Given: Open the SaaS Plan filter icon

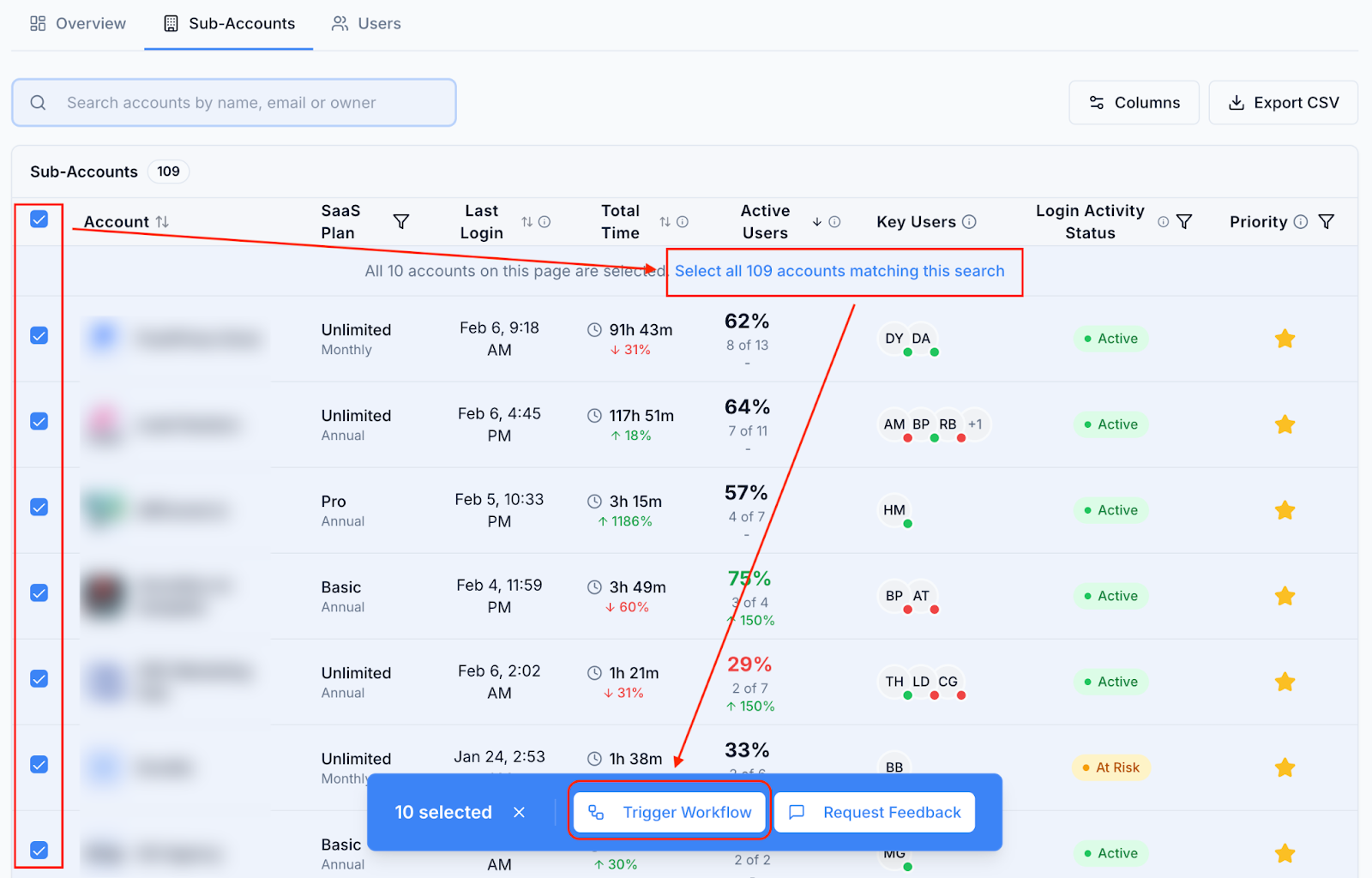Looking at the screenshot, I should pyautogui.click(x=400, y=221).
